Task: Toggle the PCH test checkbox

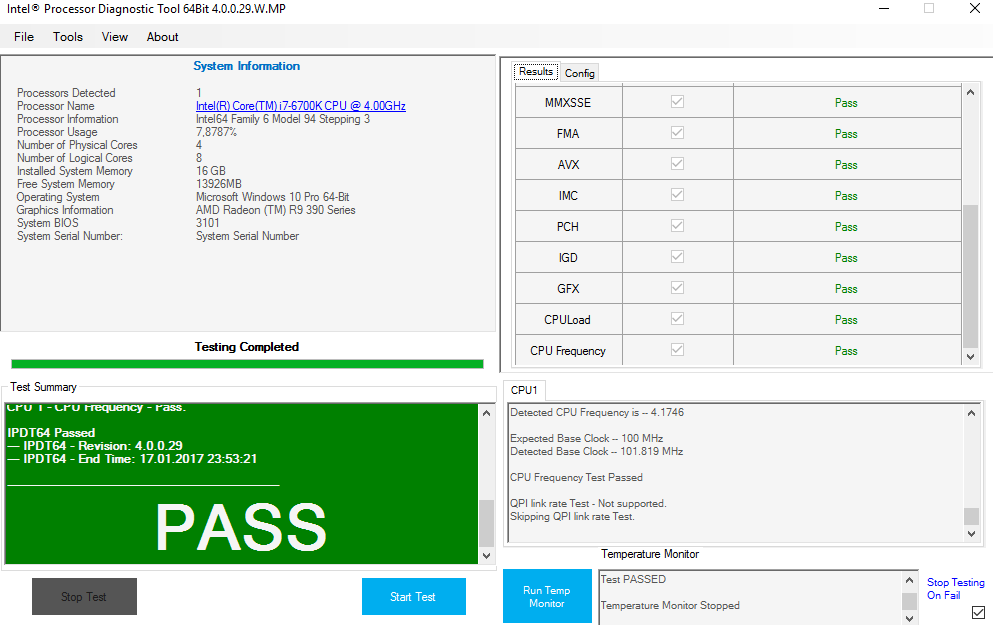Action: tap(678, 226)
